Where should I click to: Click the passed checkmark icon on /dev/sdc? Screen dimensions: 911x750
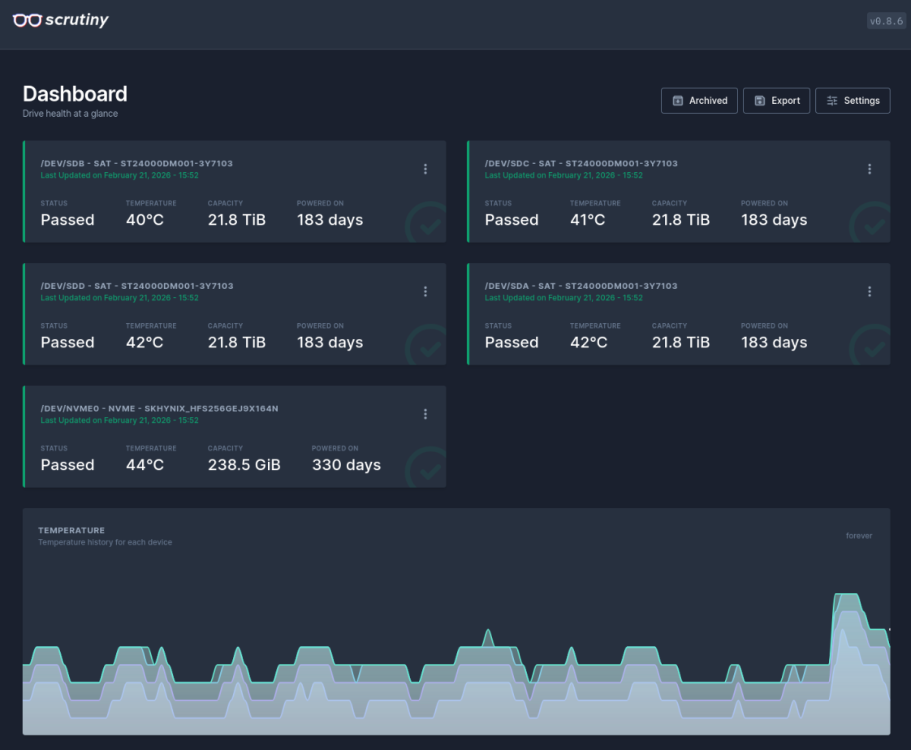coord(872,225)
